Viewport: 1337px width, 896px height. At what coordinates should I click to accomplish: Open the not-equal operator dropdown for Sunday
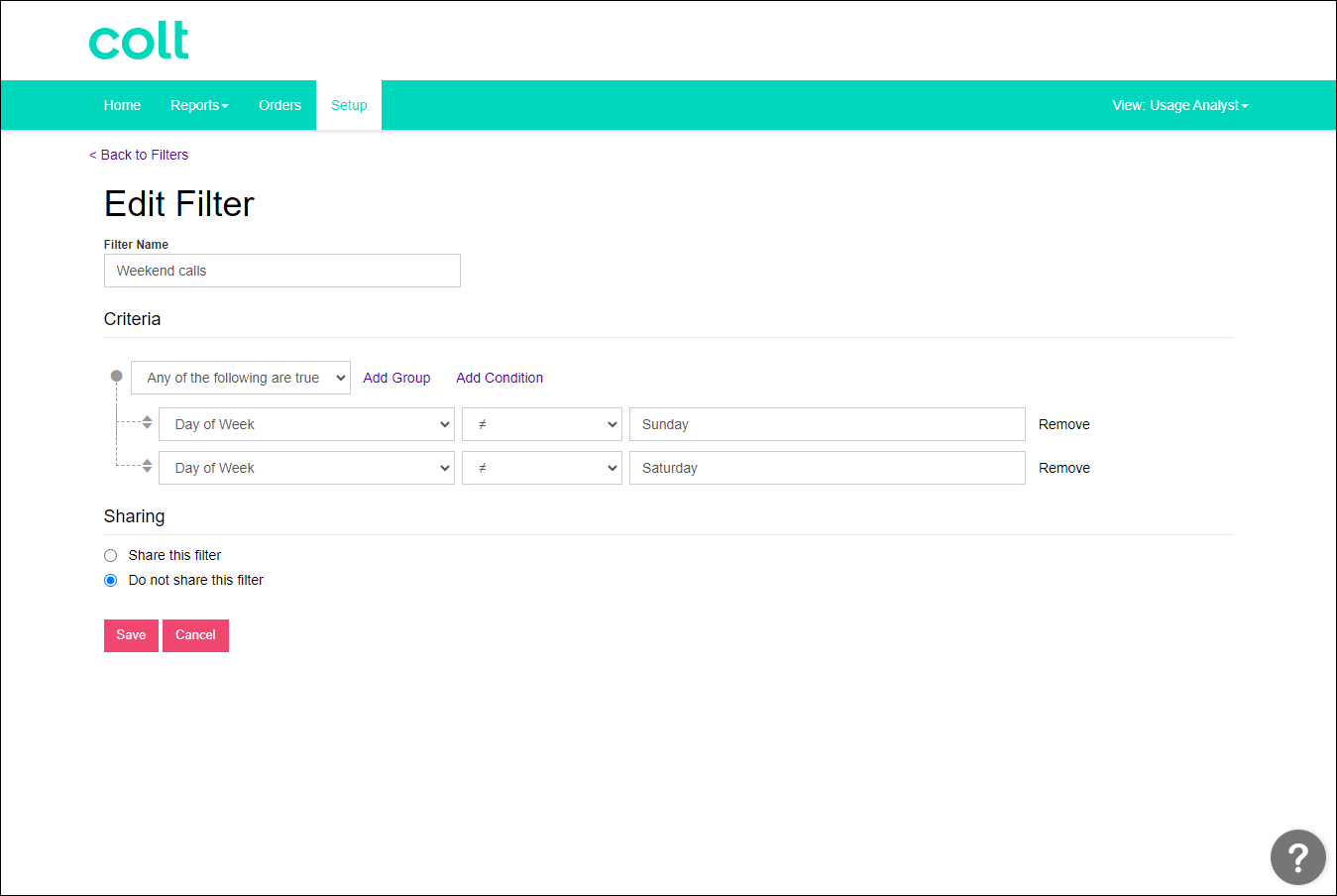[x=542, y=424]
